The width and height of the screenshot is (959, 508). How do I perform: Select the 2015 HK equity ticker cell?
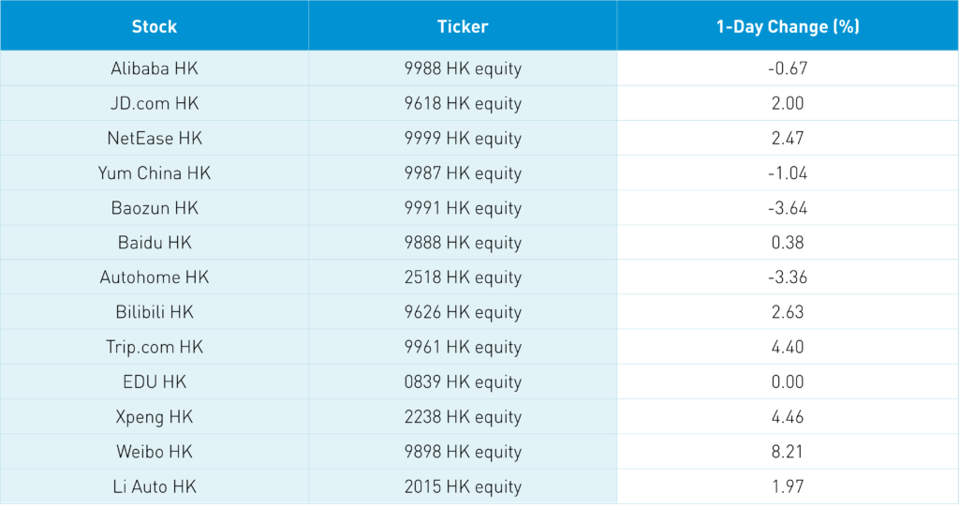point(462,487)
